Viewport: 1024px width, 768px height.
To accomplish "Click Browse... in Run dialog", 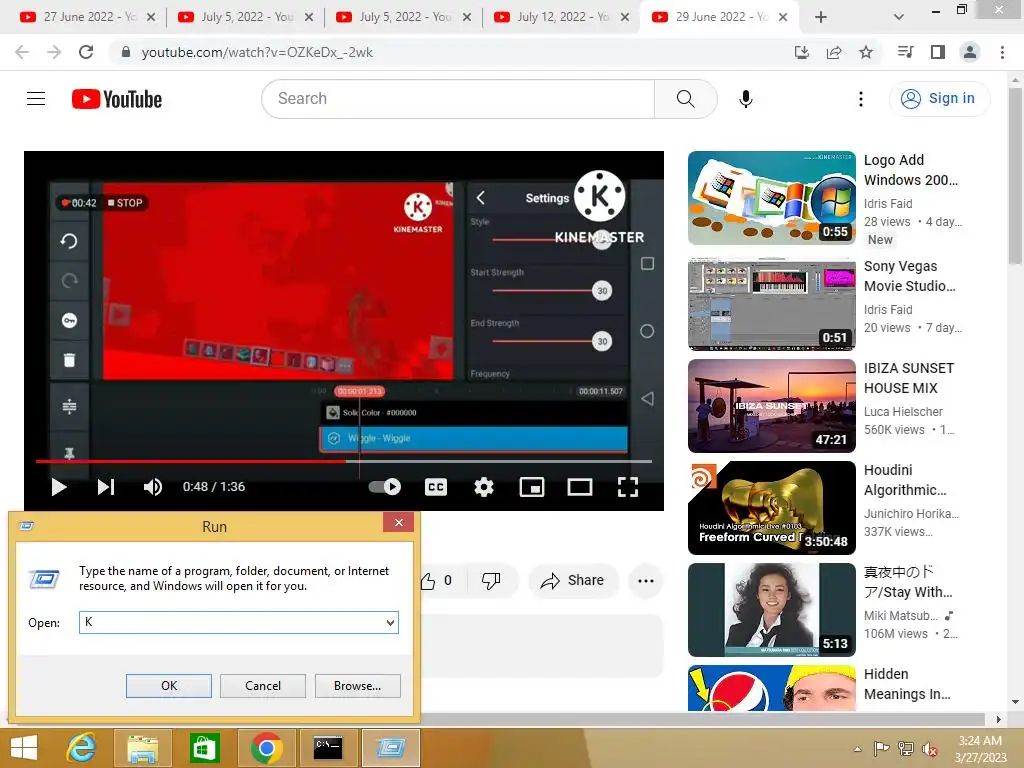I will (357, 686).
